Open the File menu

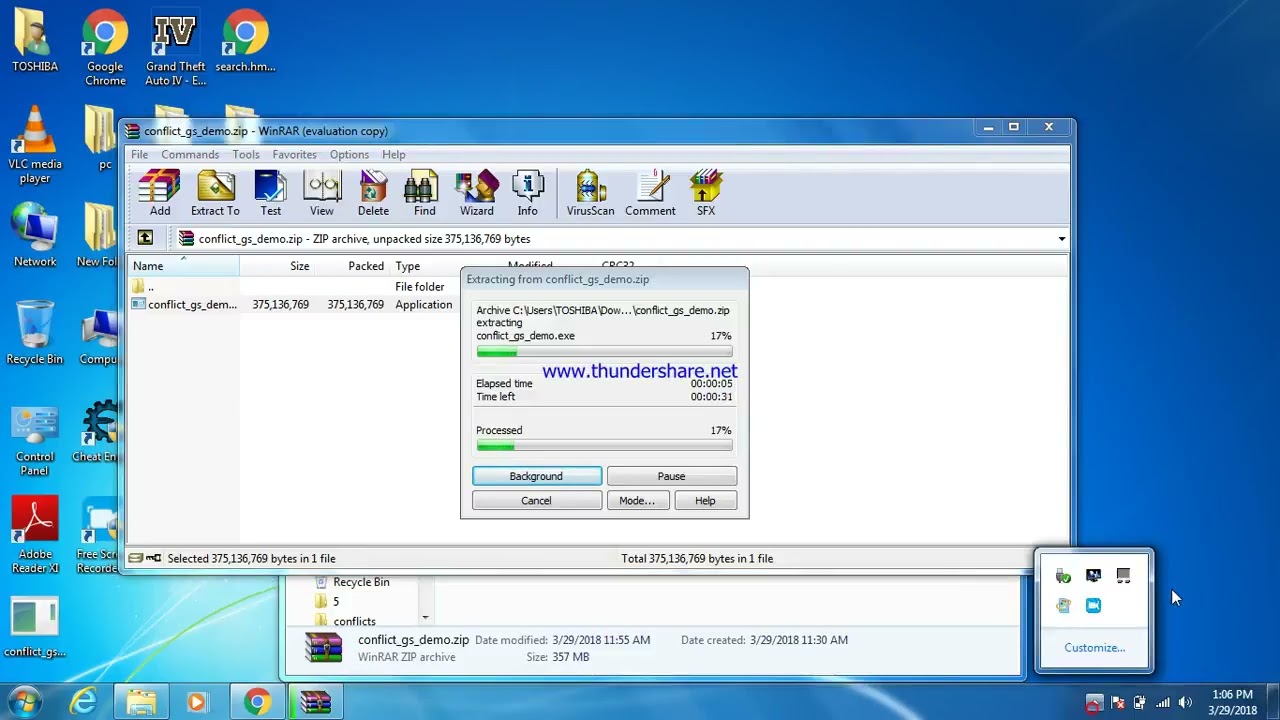point(139,155)
